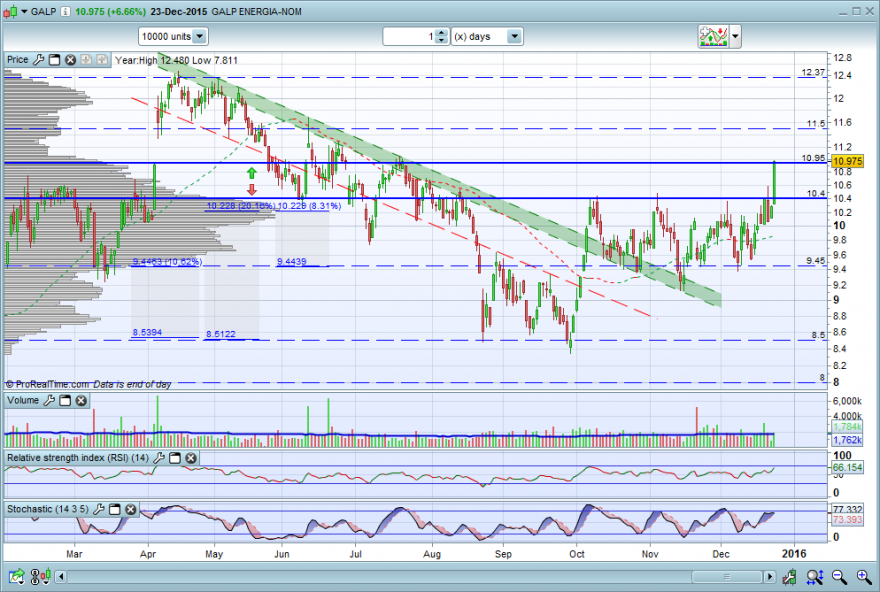Open dropdown arrow next to indicators icon
Screen dimensions: 880x592
click(735, 37)
